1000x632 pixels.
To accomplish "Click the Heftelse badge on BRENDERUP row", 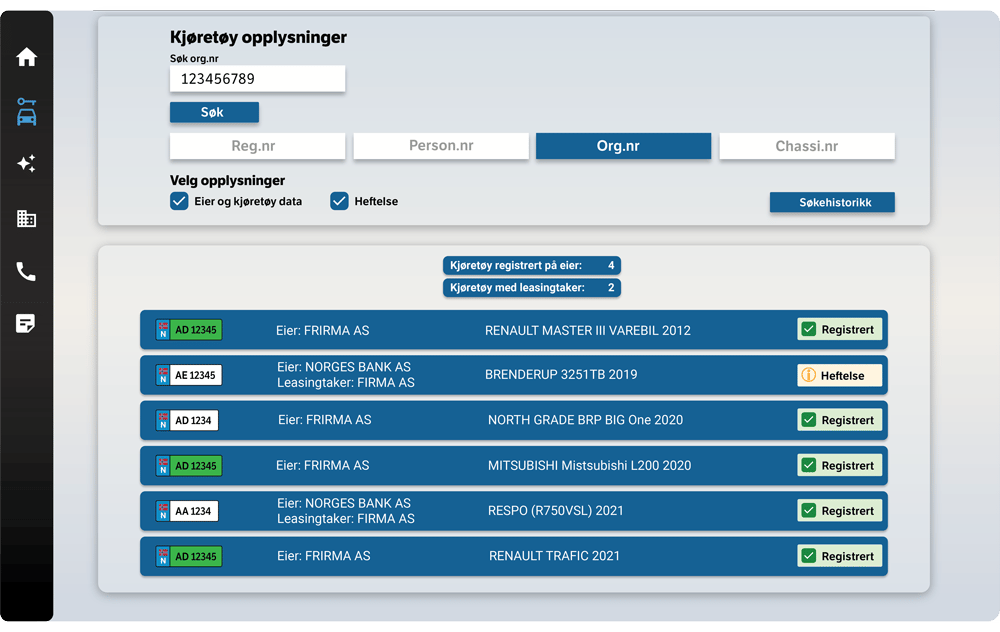I will (x=839, y=375).
